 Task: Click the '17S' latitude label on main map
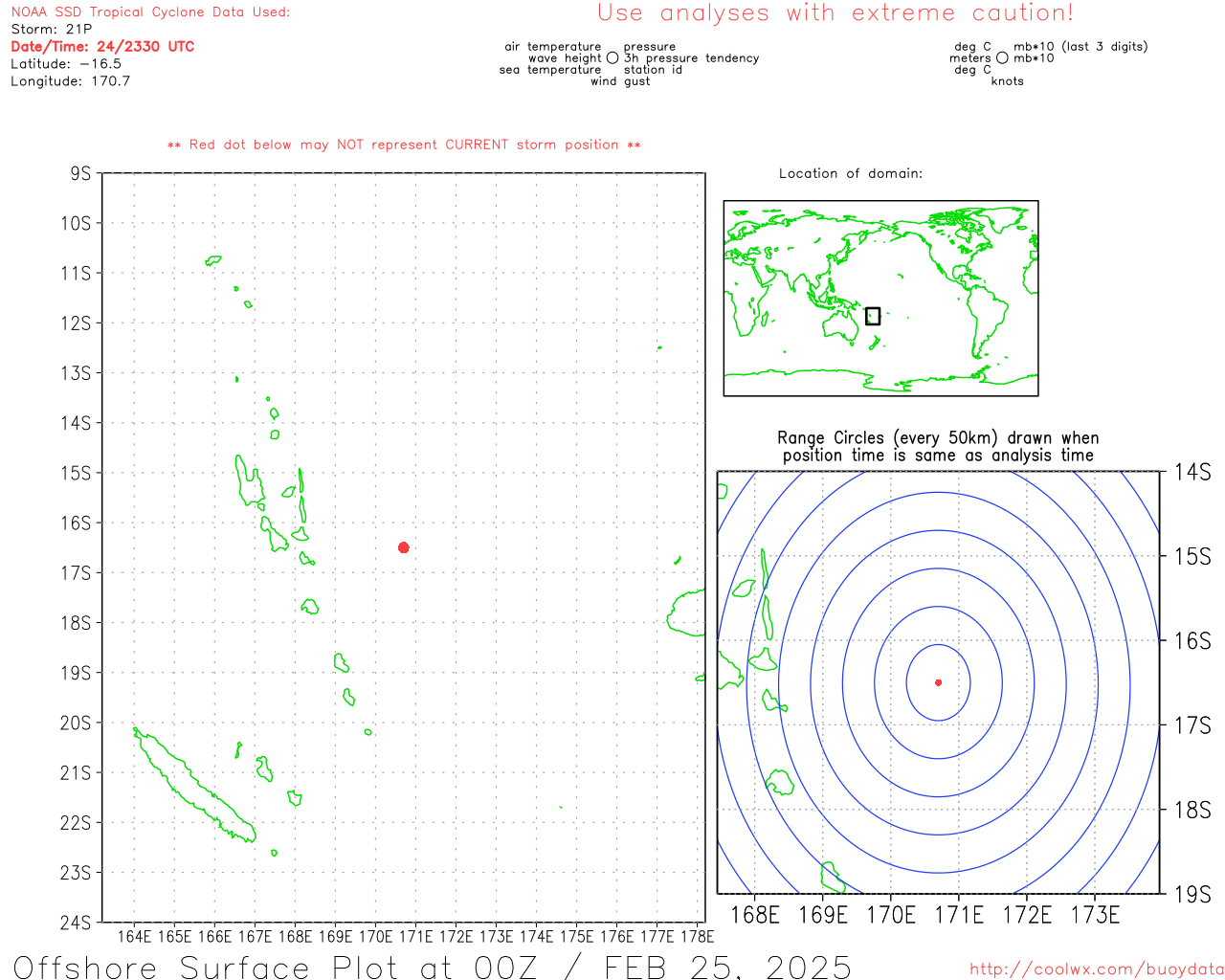pos(76,573)
